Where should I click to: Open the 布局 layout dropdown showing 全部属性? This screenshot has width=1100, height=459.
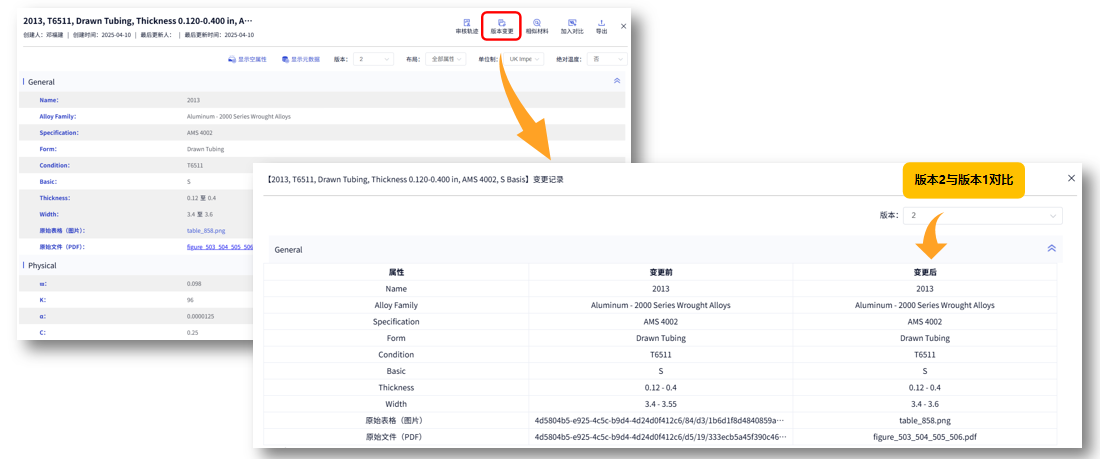click(445, 60)
